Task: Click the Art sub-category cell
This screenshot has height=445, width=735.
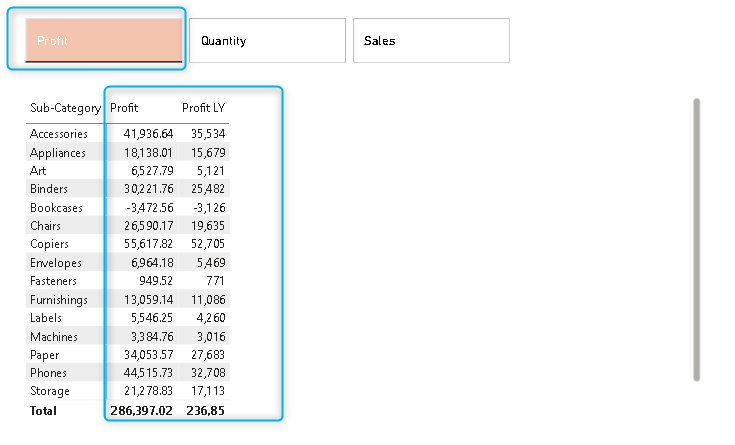Action: coord(38,171)
